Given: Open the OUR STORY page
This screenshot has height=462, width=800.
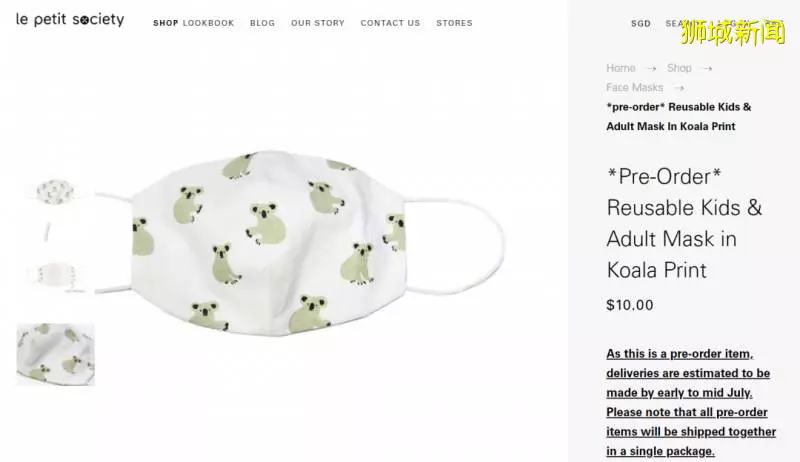Looking at the screenshot, I should [x=318, y=23].
